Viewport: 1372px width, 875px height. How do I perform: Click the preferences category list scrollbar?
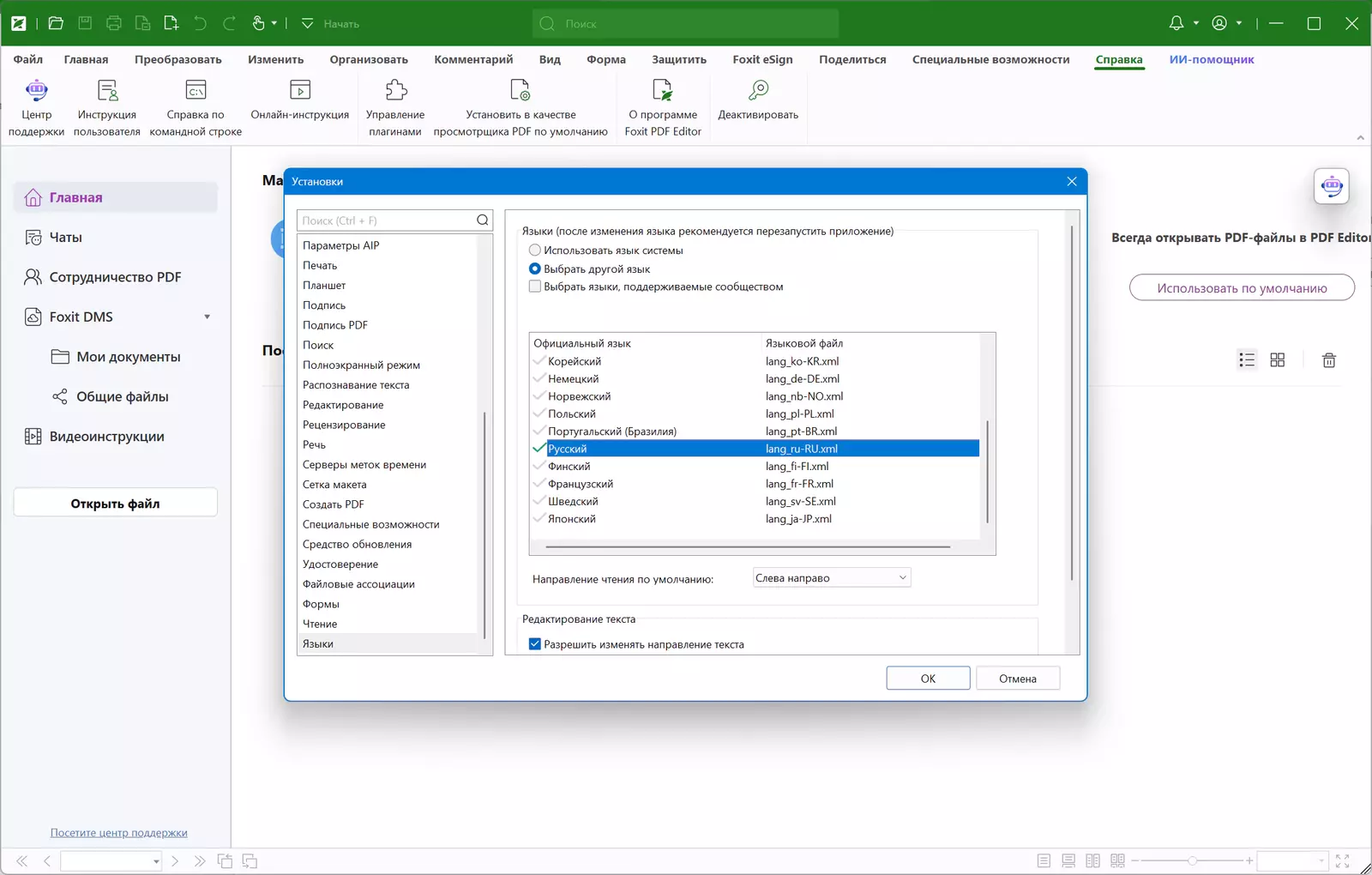coord(484,525)
